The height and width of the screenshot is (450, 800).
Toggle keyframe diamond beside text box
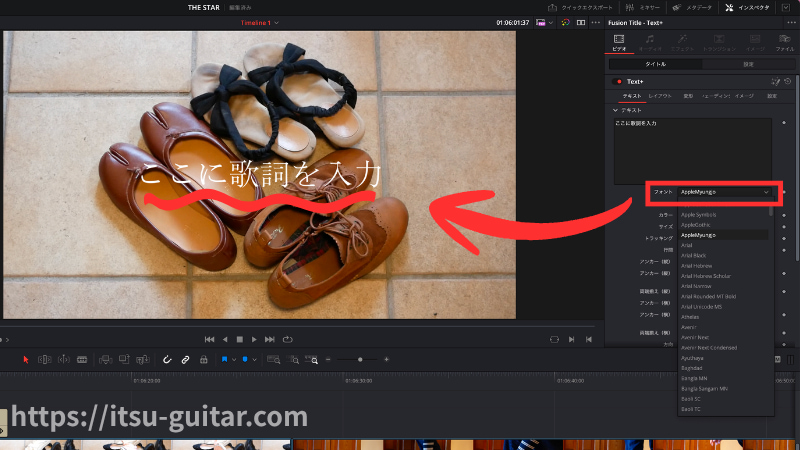[784, 123]
